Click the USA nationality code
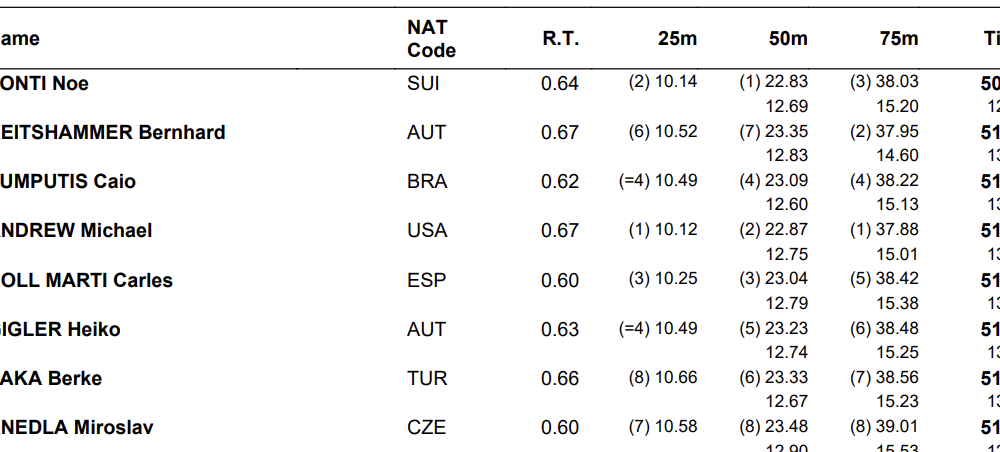The width and height of the screenshot is (1000, 452). click(x=427, y=230)
